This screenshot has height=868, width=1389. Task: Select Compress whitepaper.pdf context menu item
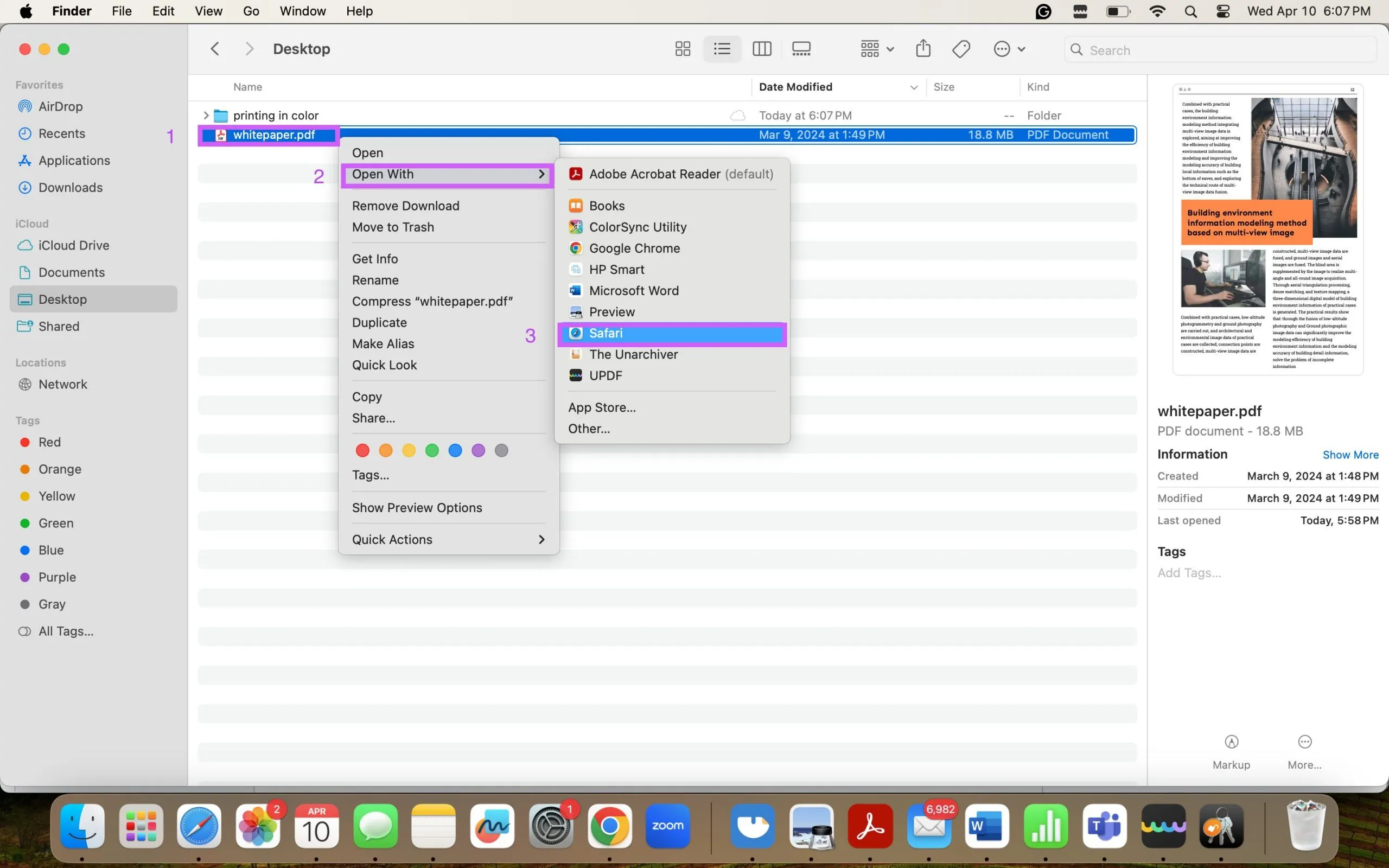pyautogui.click(x=432, y=301)
